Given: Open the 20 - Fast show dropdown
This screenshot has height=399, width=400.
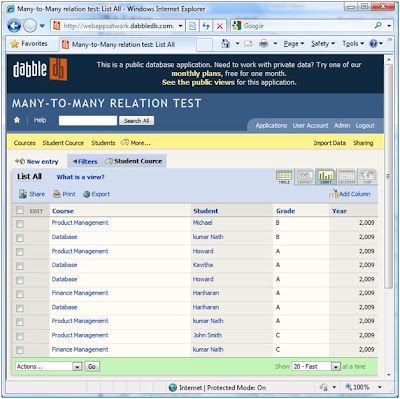Looking at the screenshot, I should pos(316,366).
